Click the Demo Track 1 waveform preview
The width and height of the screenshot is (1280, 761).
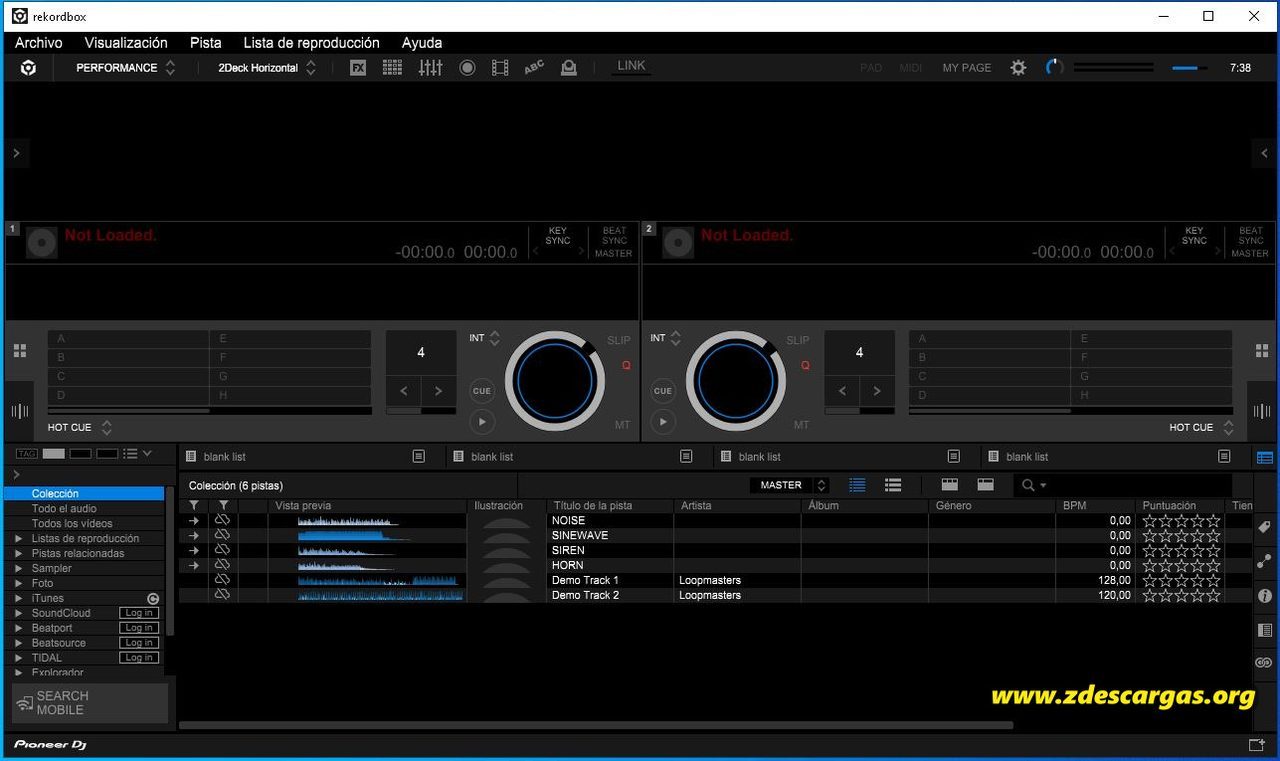click(x=380, y=580)
